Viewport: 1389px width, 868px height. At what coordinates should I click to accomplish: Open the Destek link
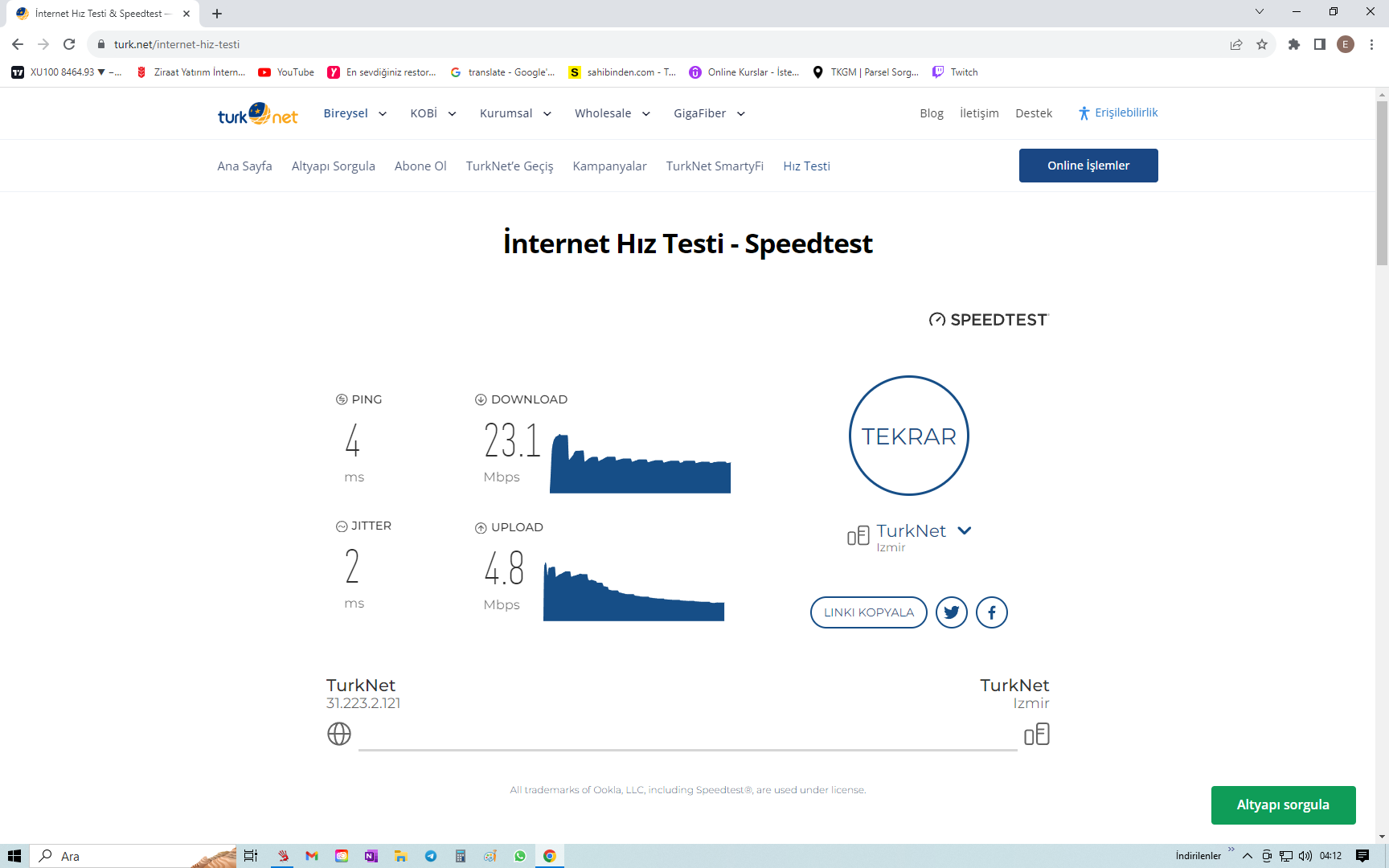(1034, 113)
